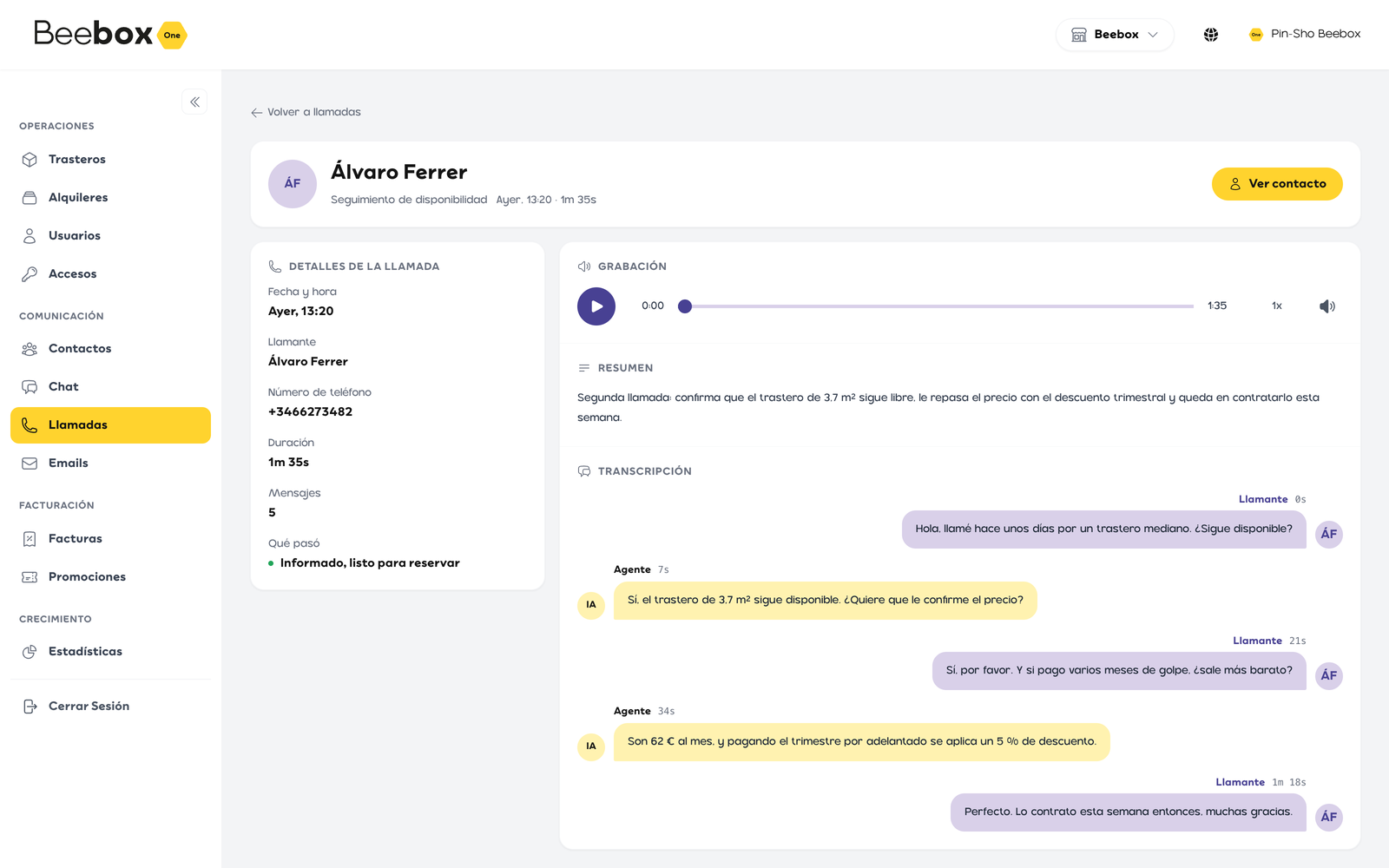Screen dimensions: 1389x868
Task: Click the first Llamante message bubble
Action: click(1104, 529)
